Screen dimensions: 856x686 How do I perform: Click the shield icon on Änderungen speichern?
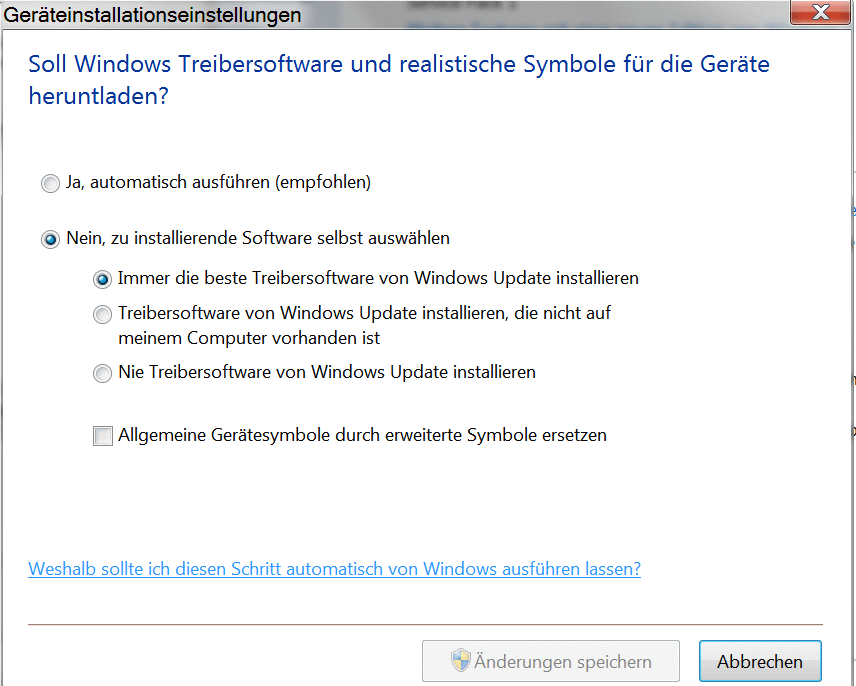click(461, 661)
